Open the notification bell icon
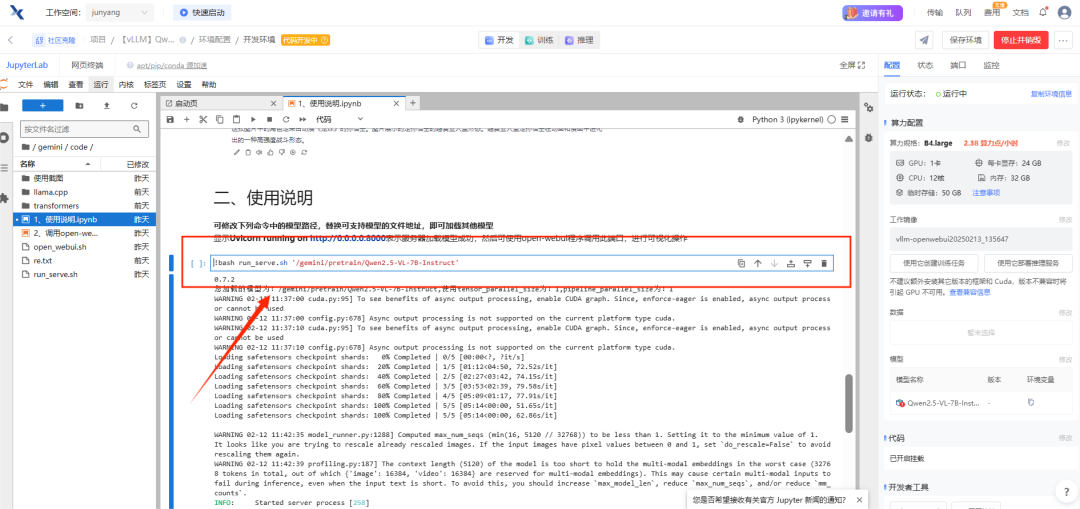 [1043, 12]
